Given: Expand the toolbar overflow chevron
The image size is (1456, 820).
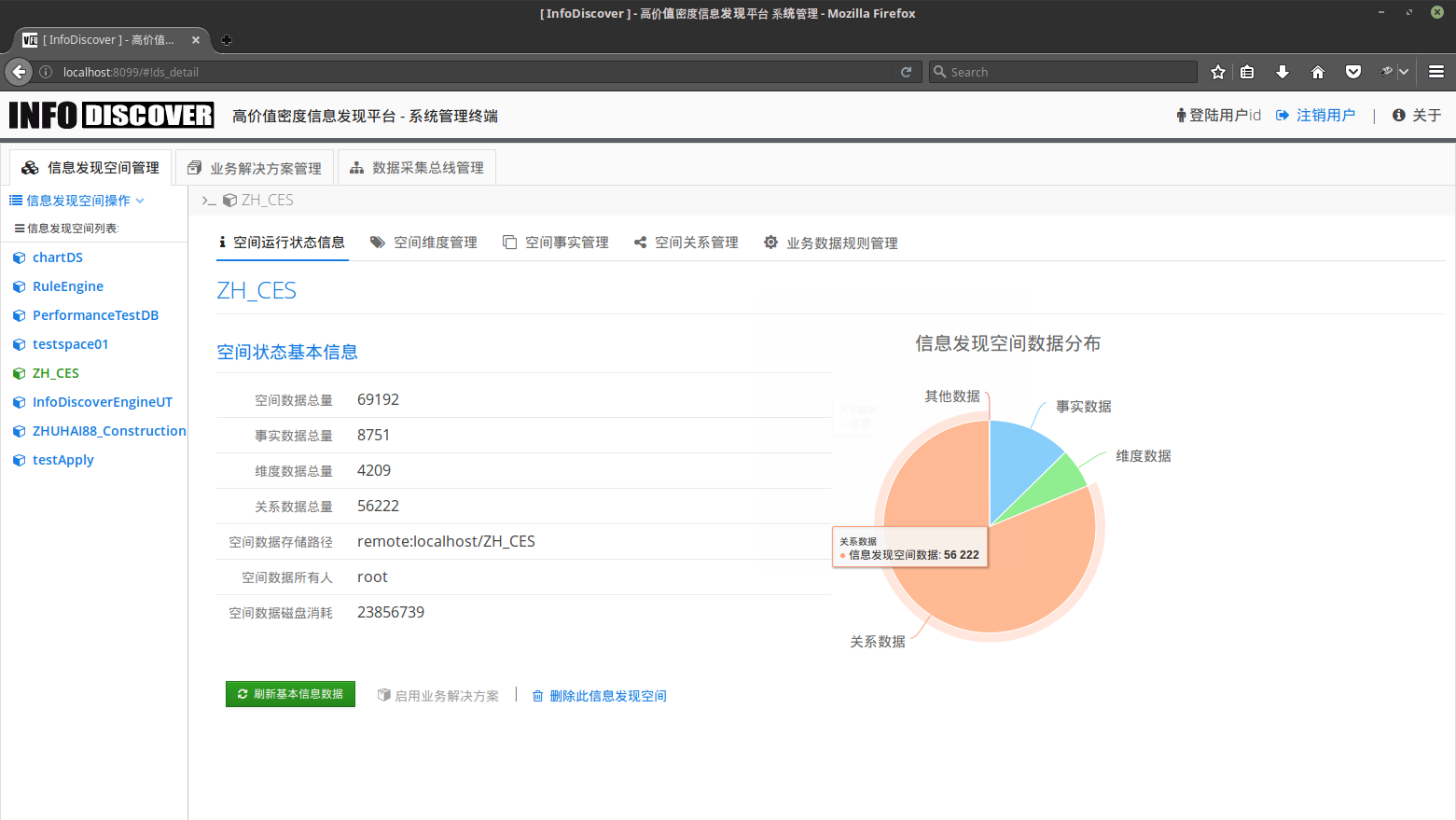Looking at the screenshot, I should [x=1404, y=72].
